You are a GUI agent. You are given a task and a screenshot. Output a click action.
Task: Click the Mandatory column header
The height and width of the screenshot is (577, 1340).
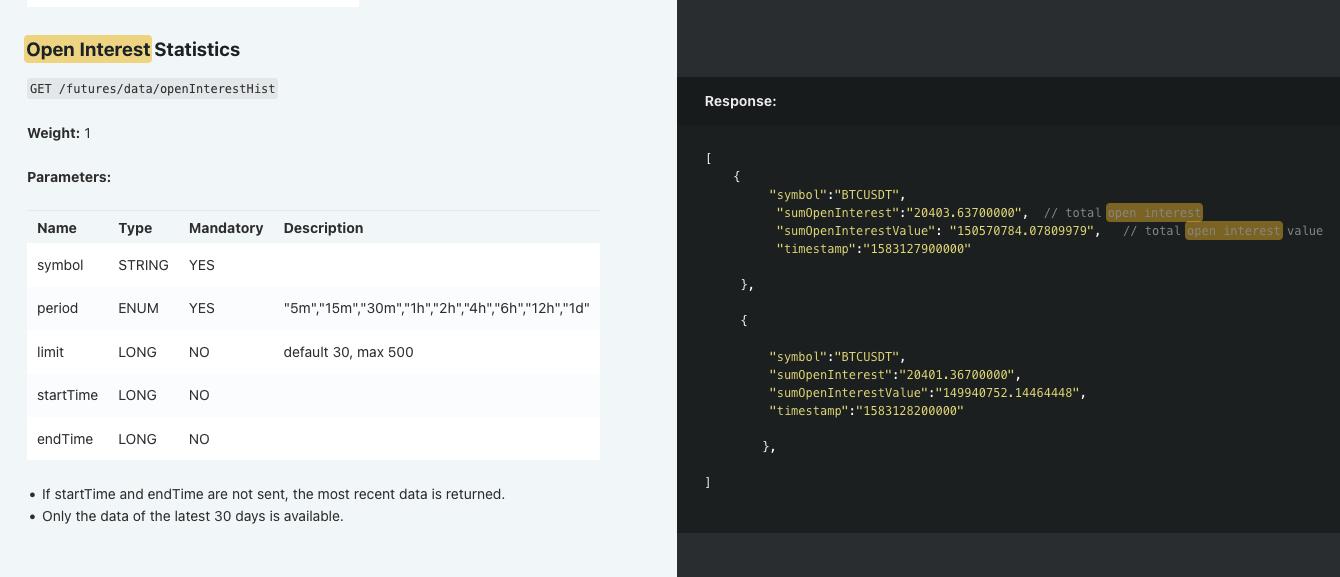[x=226, y=228]
